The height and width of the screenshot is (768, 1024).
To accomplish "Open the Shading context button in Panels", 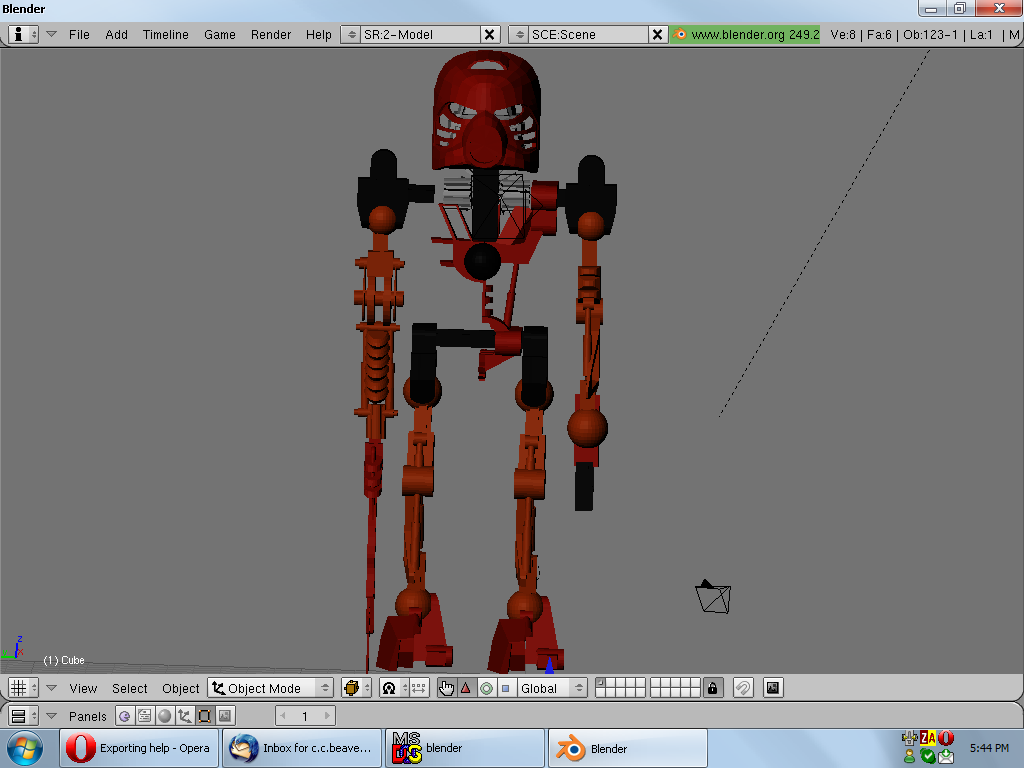I will point(164,716).
